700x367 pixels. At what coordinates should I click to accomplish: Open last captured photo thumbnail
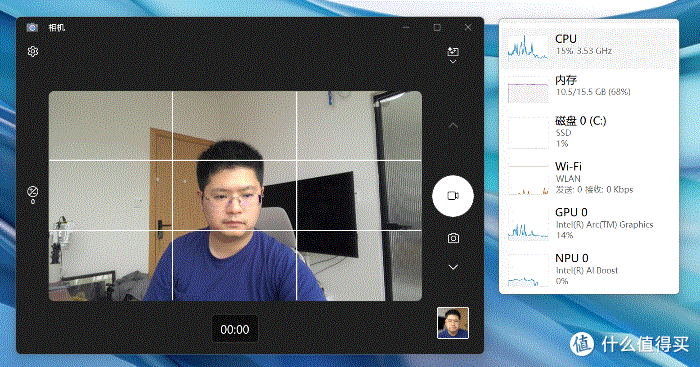[453, 323]
